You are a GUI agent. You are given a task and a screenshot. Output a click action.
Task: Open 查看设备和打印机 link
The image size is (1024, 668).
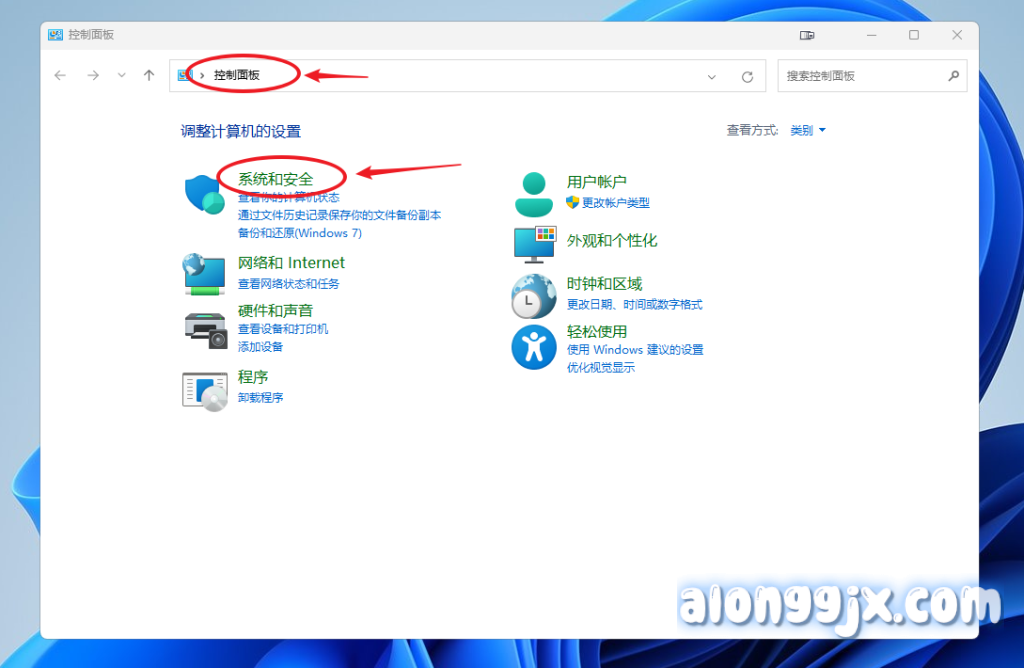coord(283,329)
